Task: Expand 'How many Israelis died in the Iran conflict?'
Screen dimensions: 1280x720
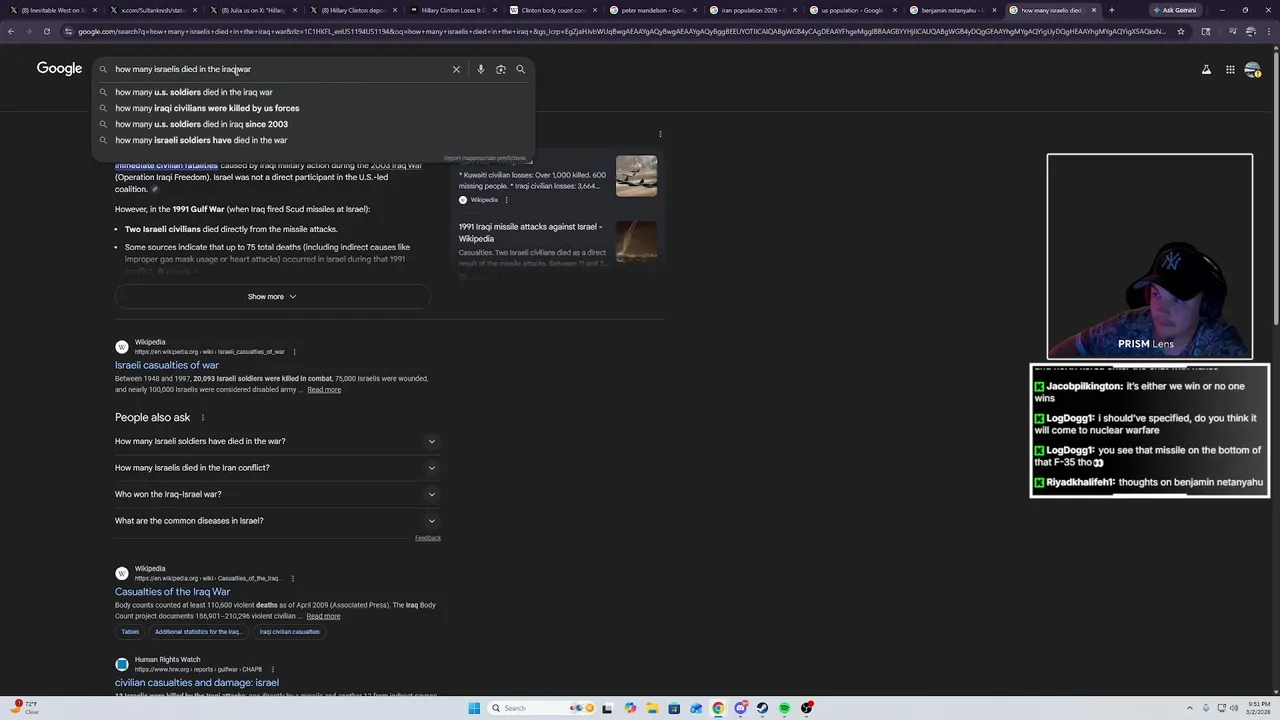Action: coord(276,468)
